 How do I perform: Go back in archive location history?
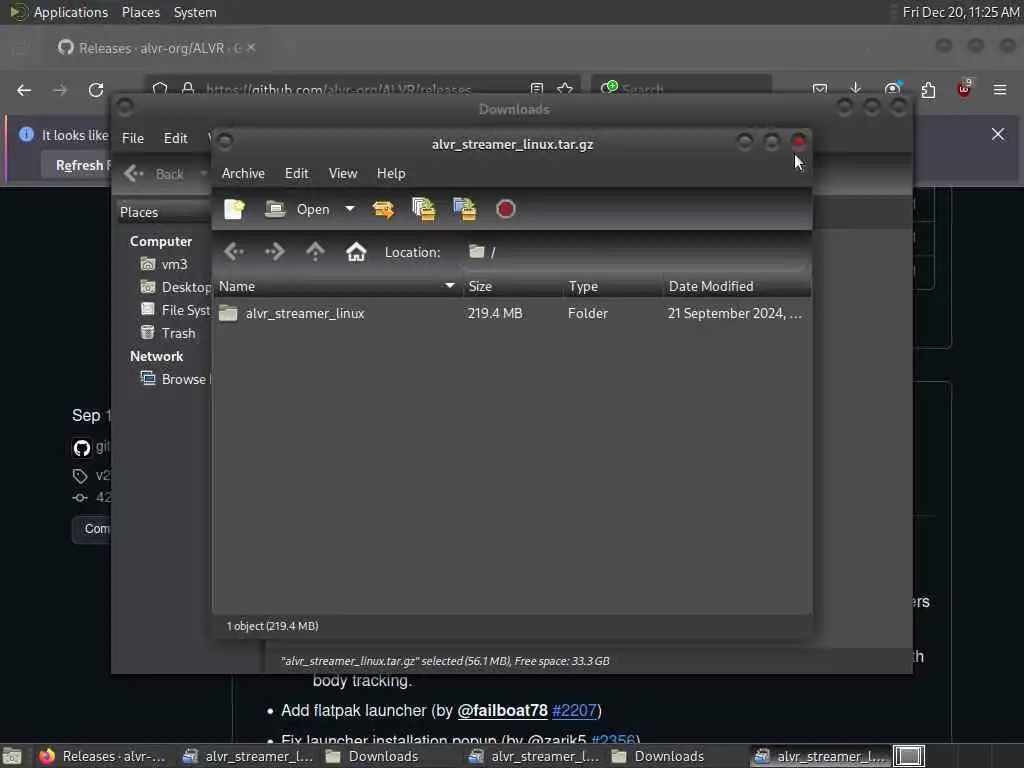(x=234, y=251)
